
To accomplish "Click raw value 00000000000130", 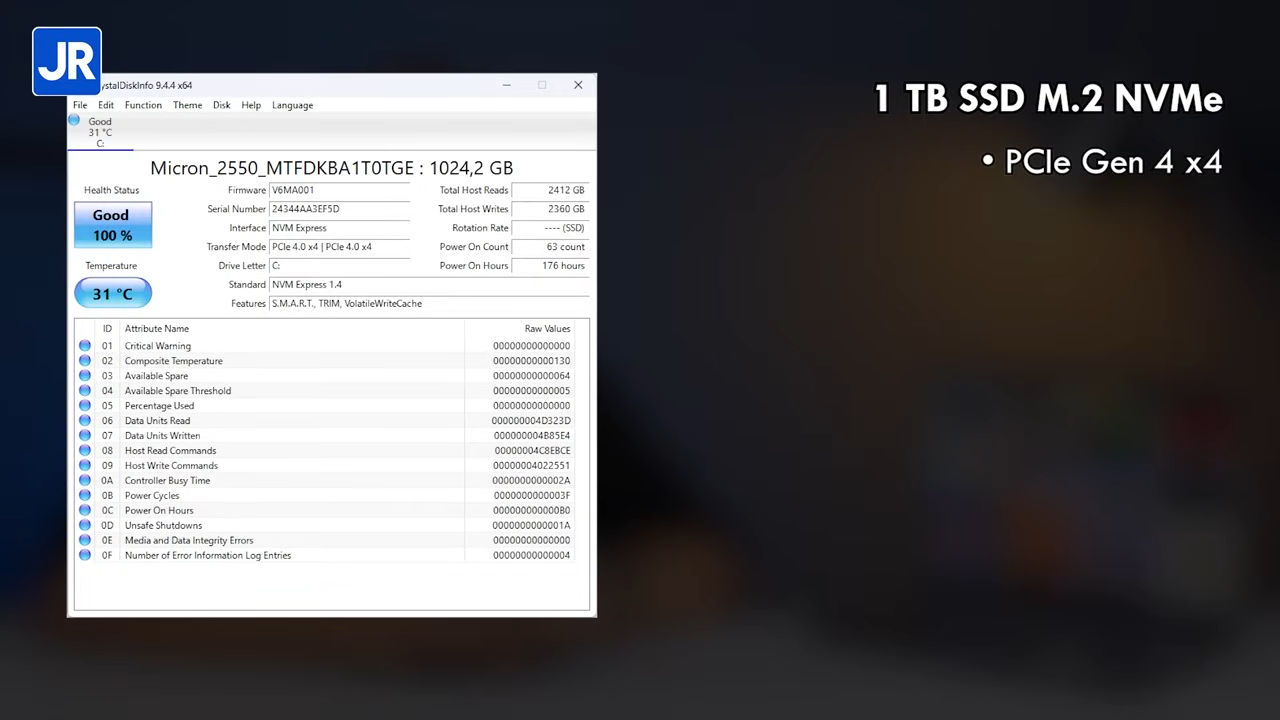I will pyautogui.click(x=532, y=361).
